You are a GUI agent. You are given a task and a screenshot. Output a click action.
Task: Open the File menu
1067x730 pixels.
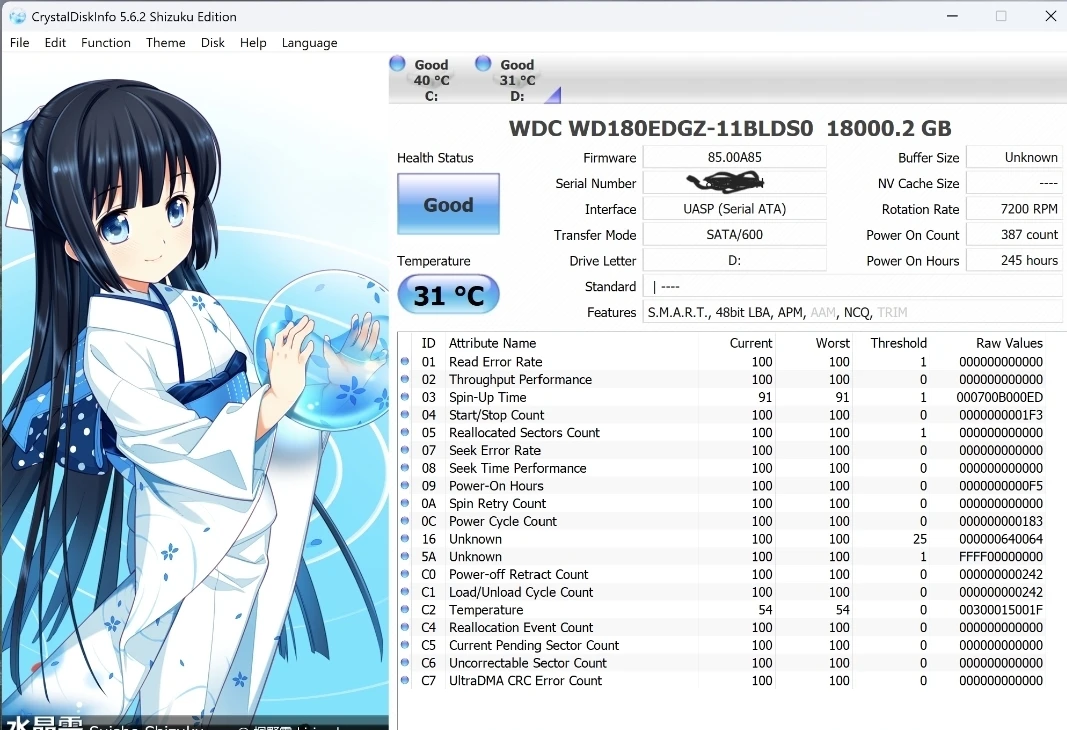[x=20, y=42]
